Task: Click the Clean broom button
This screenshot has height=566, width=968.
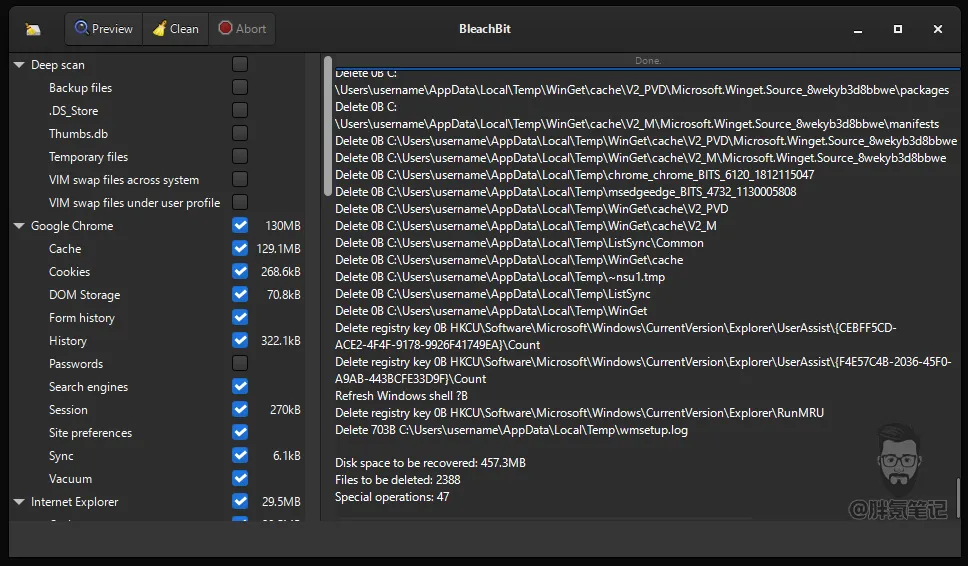Action: 176,29
